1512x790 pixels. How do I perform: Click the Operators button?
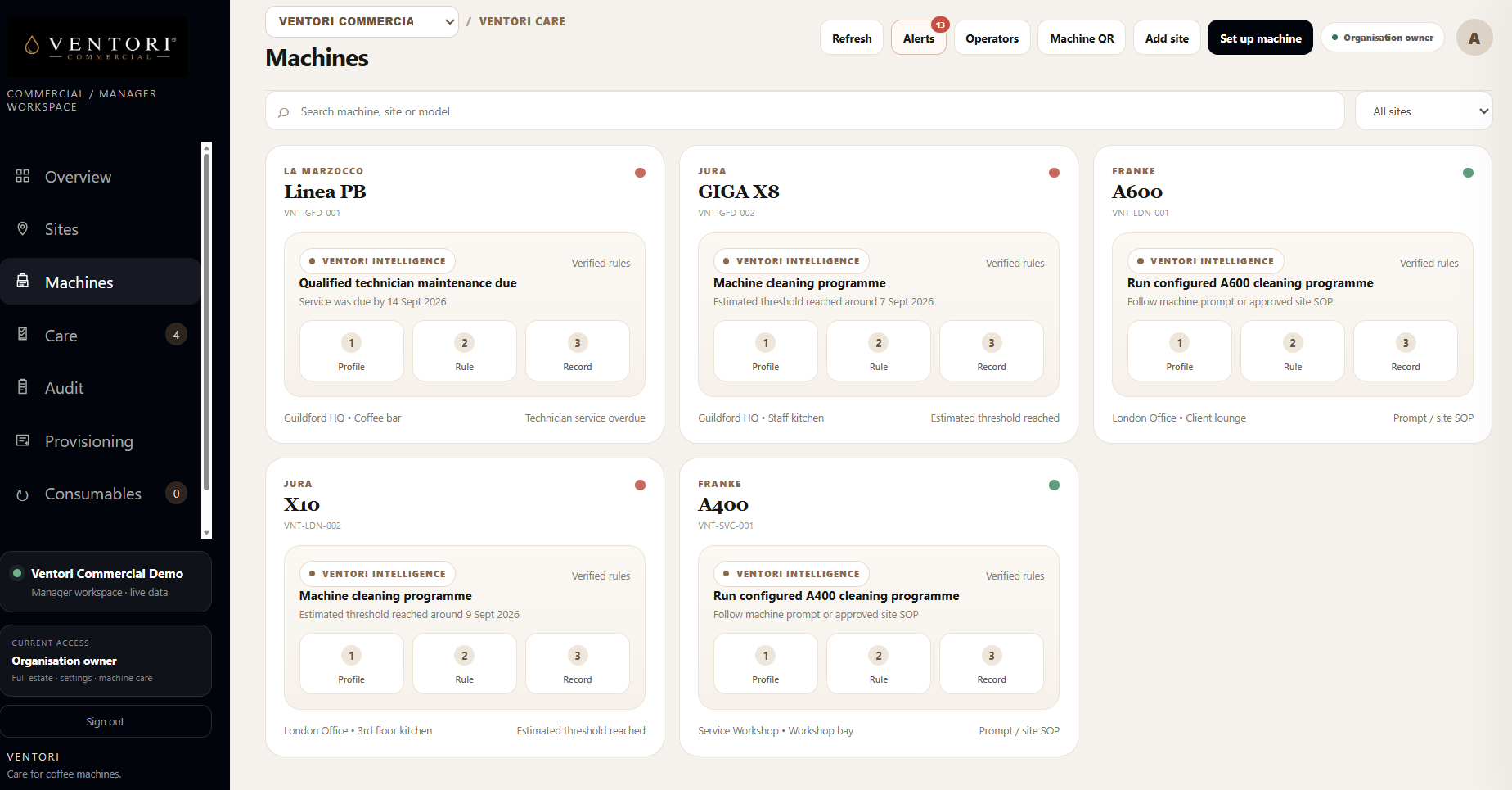(992, 38)
